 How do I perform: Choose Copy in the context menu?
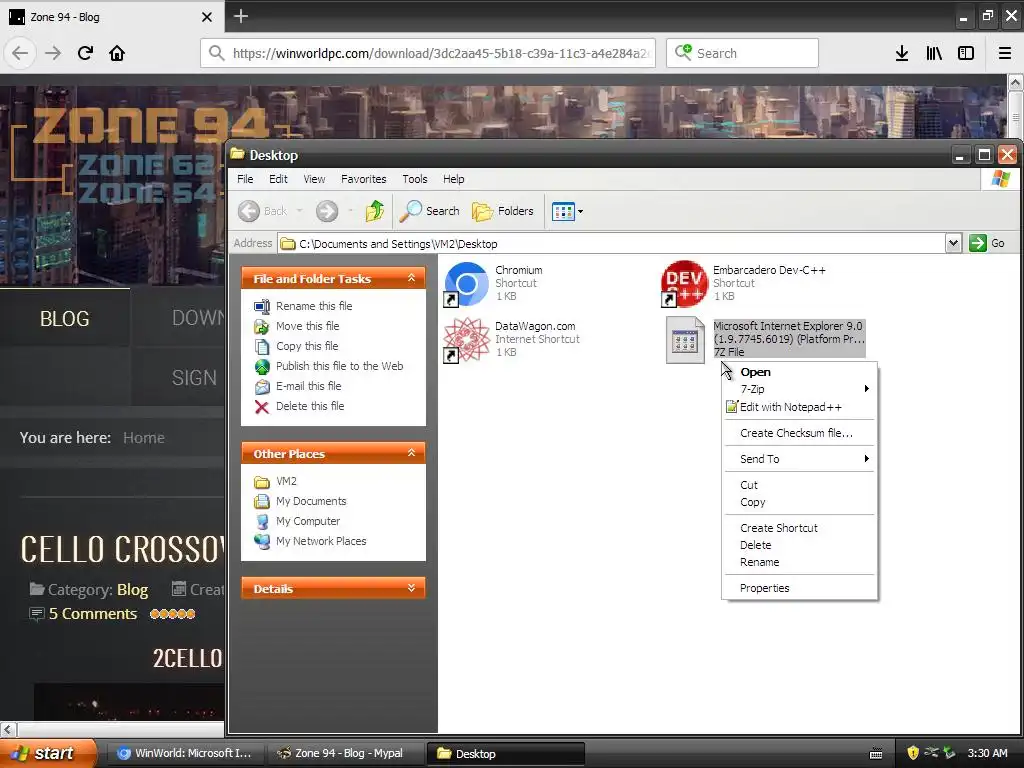tap(799, 502)
